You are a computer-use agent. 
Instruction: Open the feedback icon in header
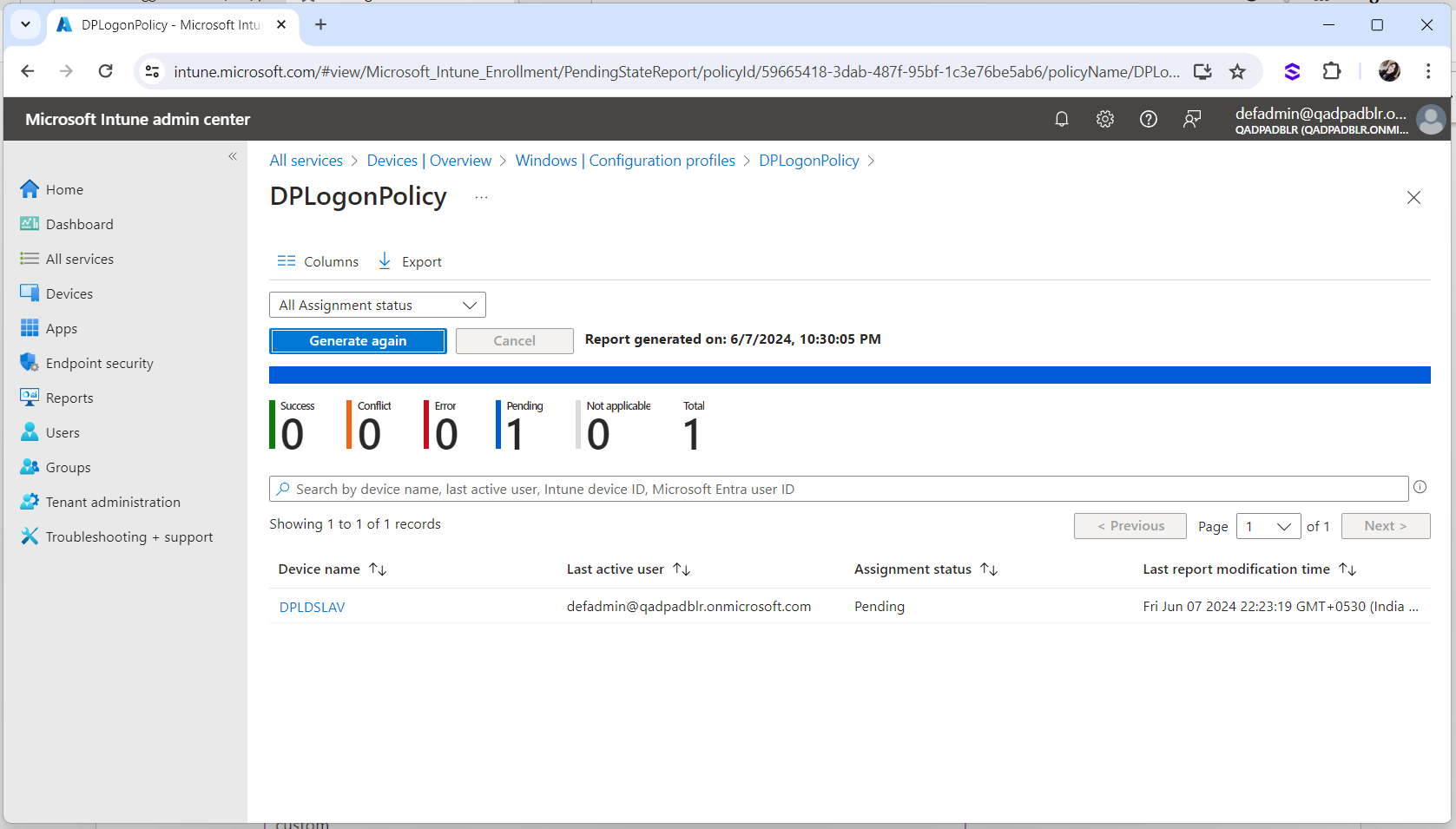(1192, 119)
